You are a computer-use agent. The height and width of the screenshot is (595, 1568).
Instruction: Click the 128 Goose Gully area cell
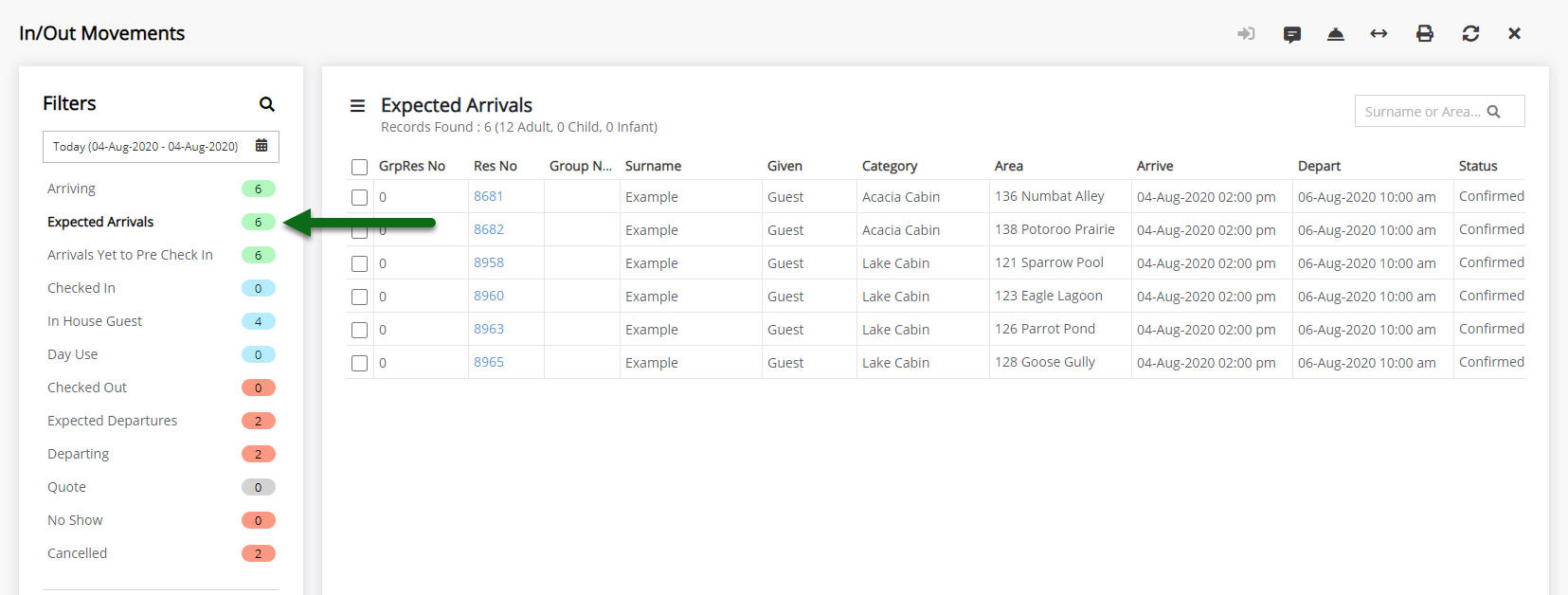tap(1045, 362)
